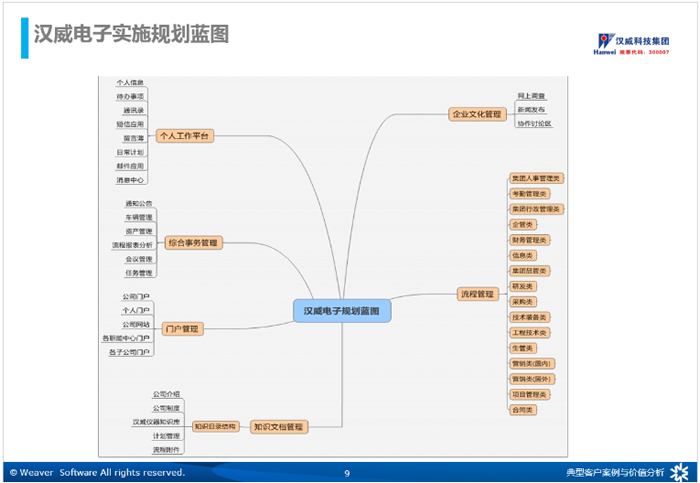
Task: Select the 考勤管理类 process node
Action: point(529,194)
